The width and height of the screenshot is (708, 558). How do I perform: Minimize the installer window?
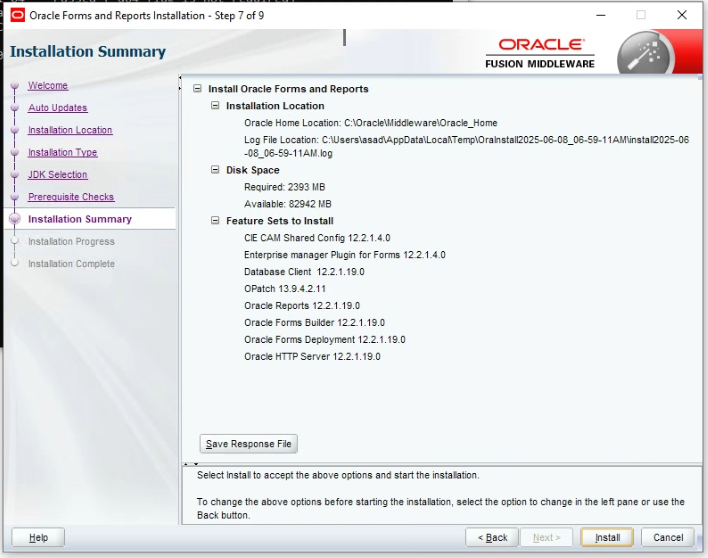click(x=601, y=15)
